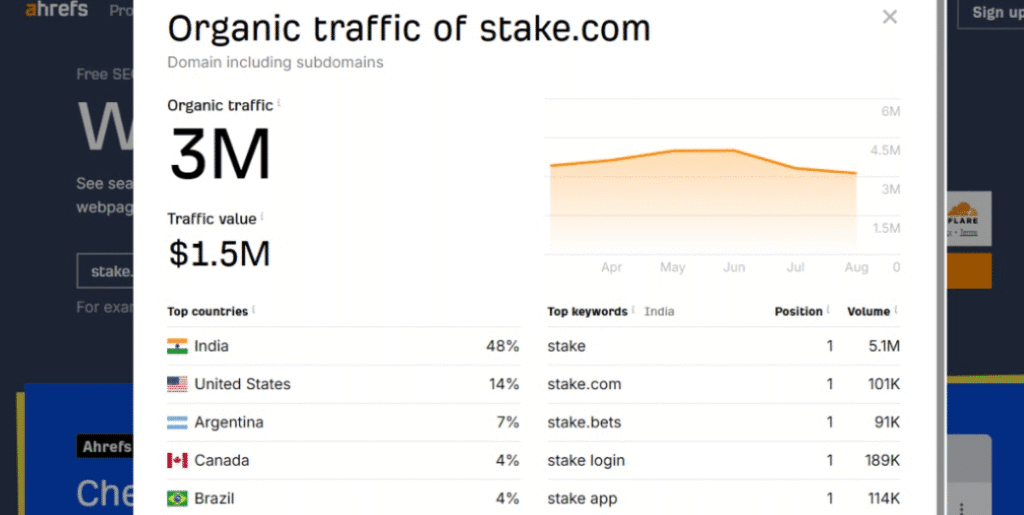Click the info icon beside Position header
The image size is (1024, 515).
pos(829,310)
